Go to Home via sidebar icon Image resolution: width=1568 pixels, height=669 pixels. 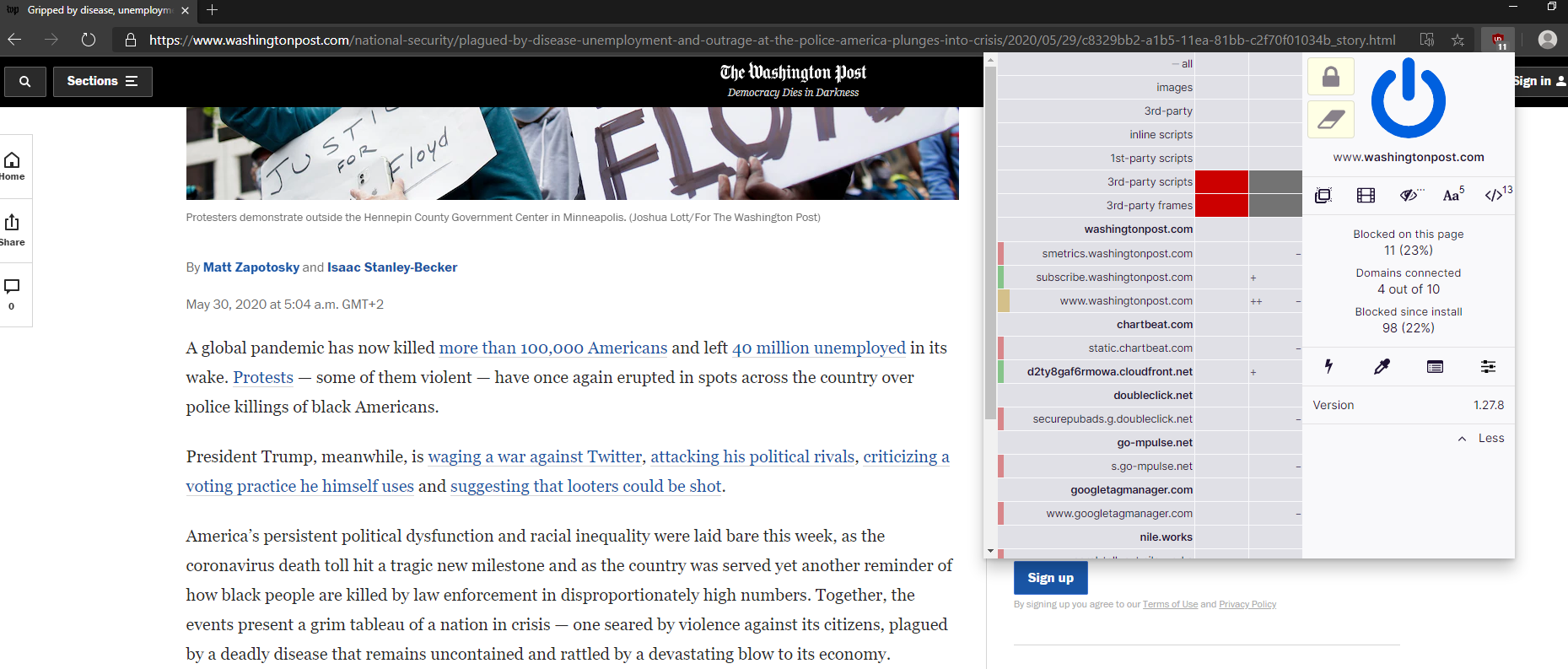pos(13,166)
